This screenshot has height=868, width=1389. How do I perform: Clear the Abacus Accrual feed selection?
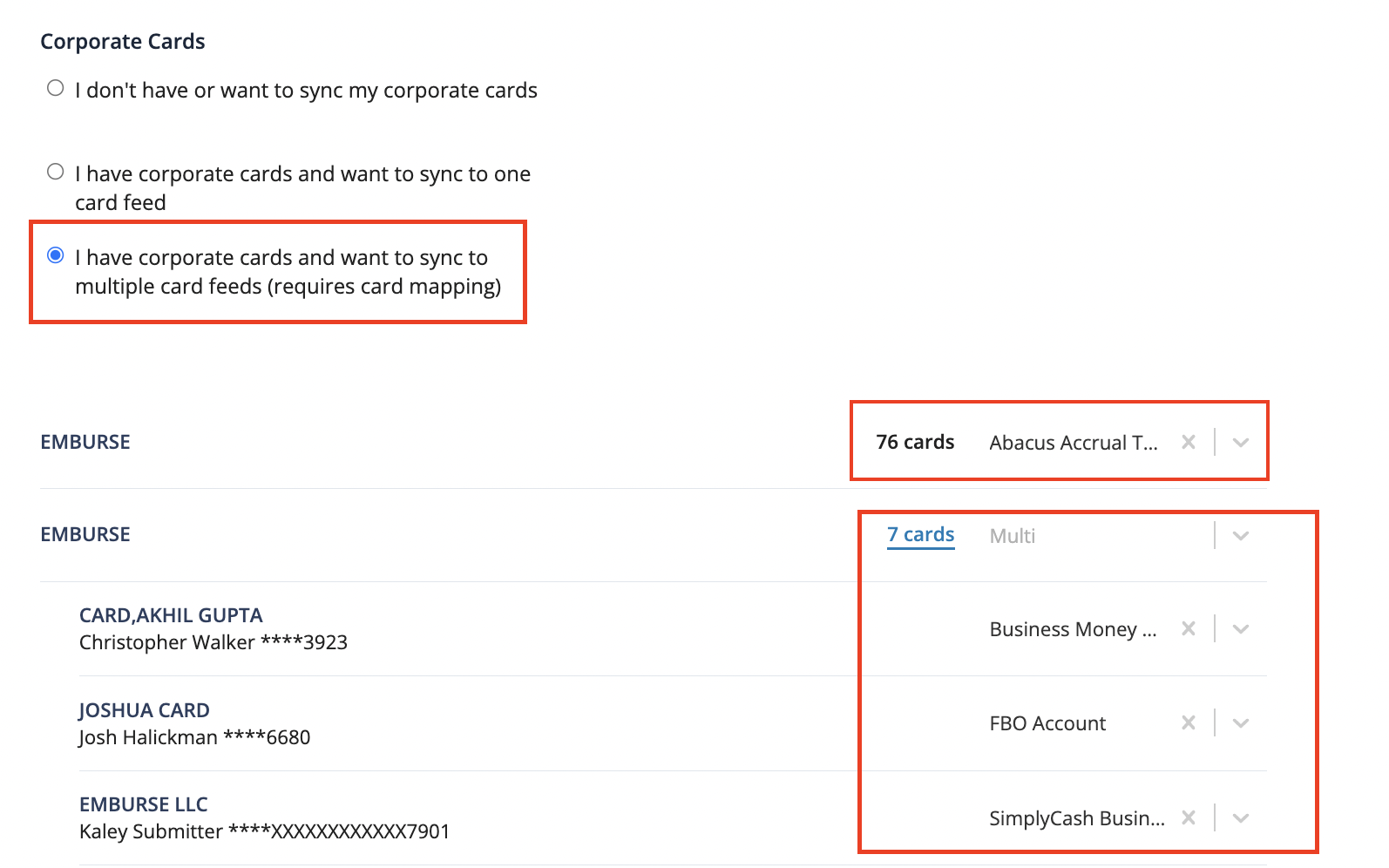[1189, 442]
